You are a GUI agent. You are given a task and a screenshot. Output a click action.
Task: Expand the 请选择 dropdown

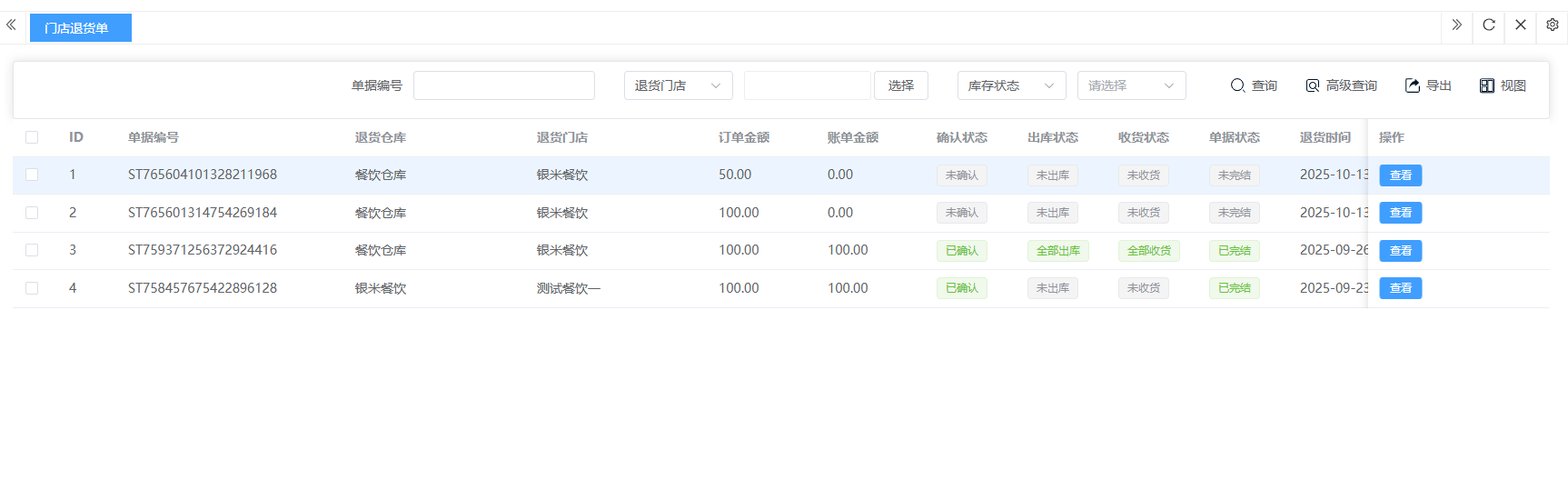(1131, 85)
